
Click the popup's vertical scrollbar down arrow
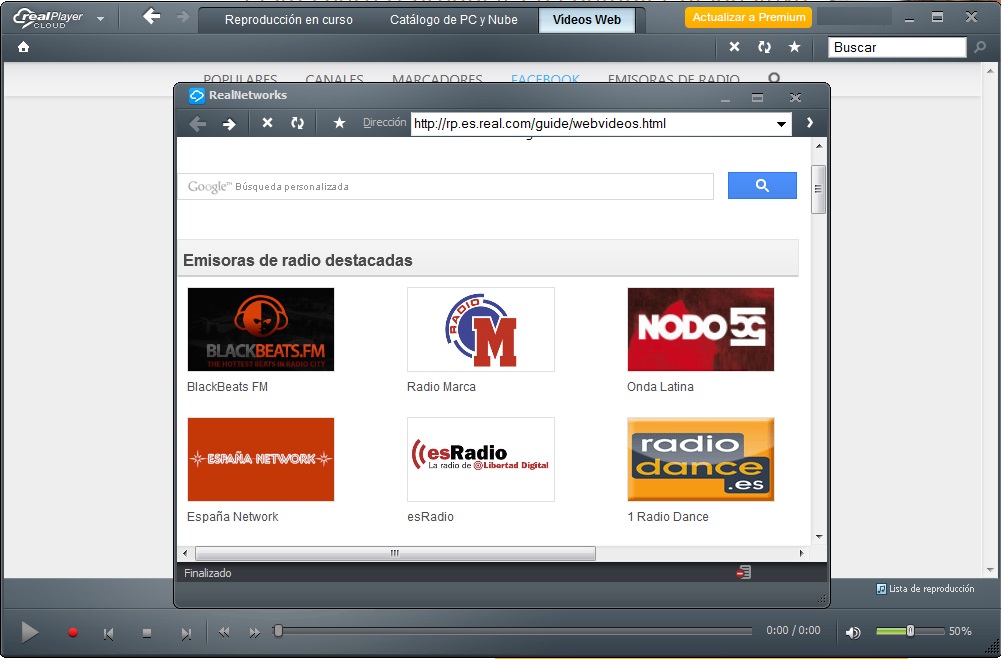tap(819, 537)
